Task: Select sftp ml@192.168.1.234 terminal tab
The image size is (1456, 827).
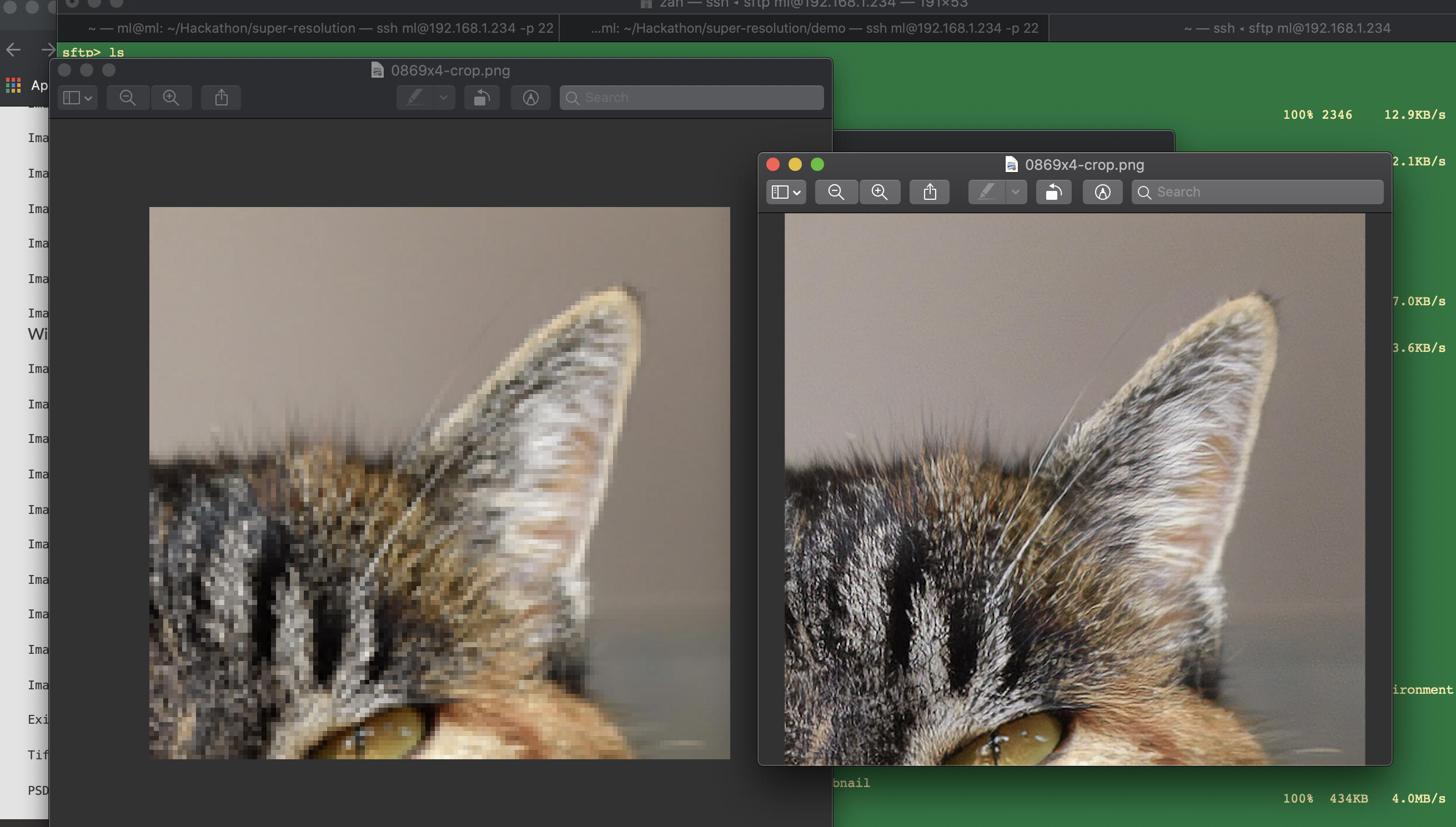Action: pyautogui.click(x=1287, y=28)
